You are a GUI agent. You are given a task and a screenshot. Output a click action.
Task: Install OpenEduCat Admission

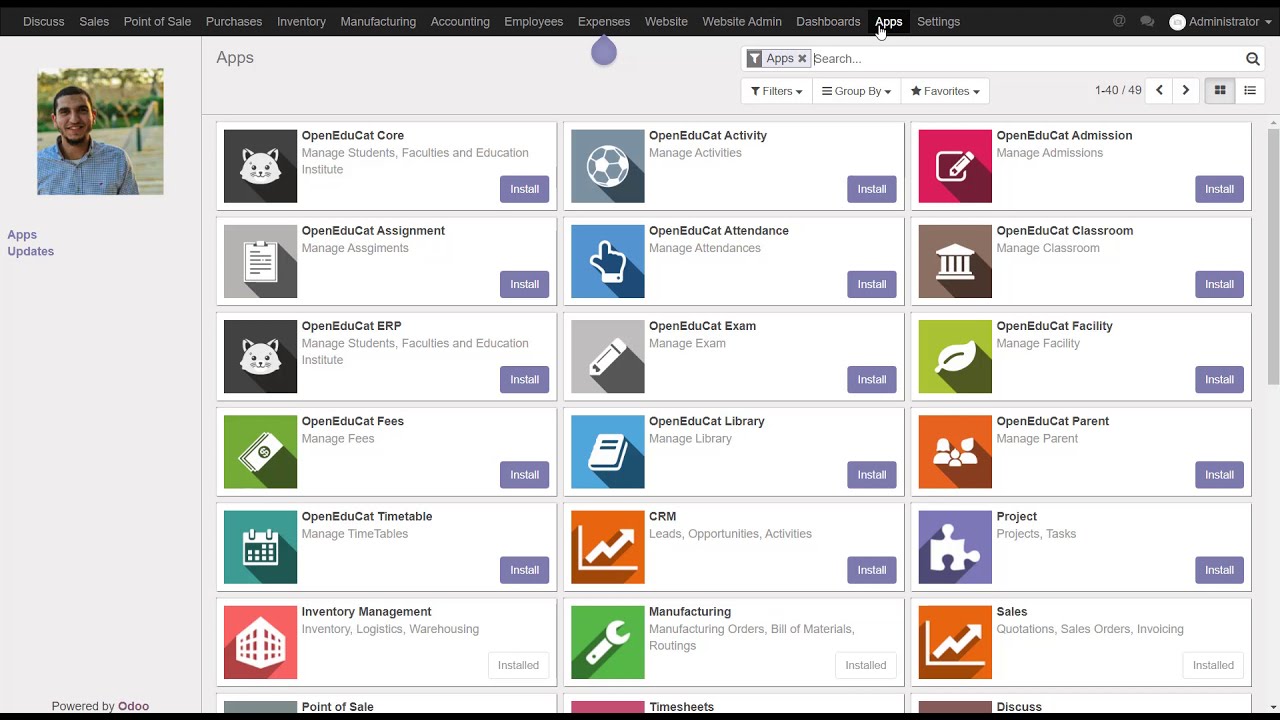pyautogui.click(x=1219, y=189)
